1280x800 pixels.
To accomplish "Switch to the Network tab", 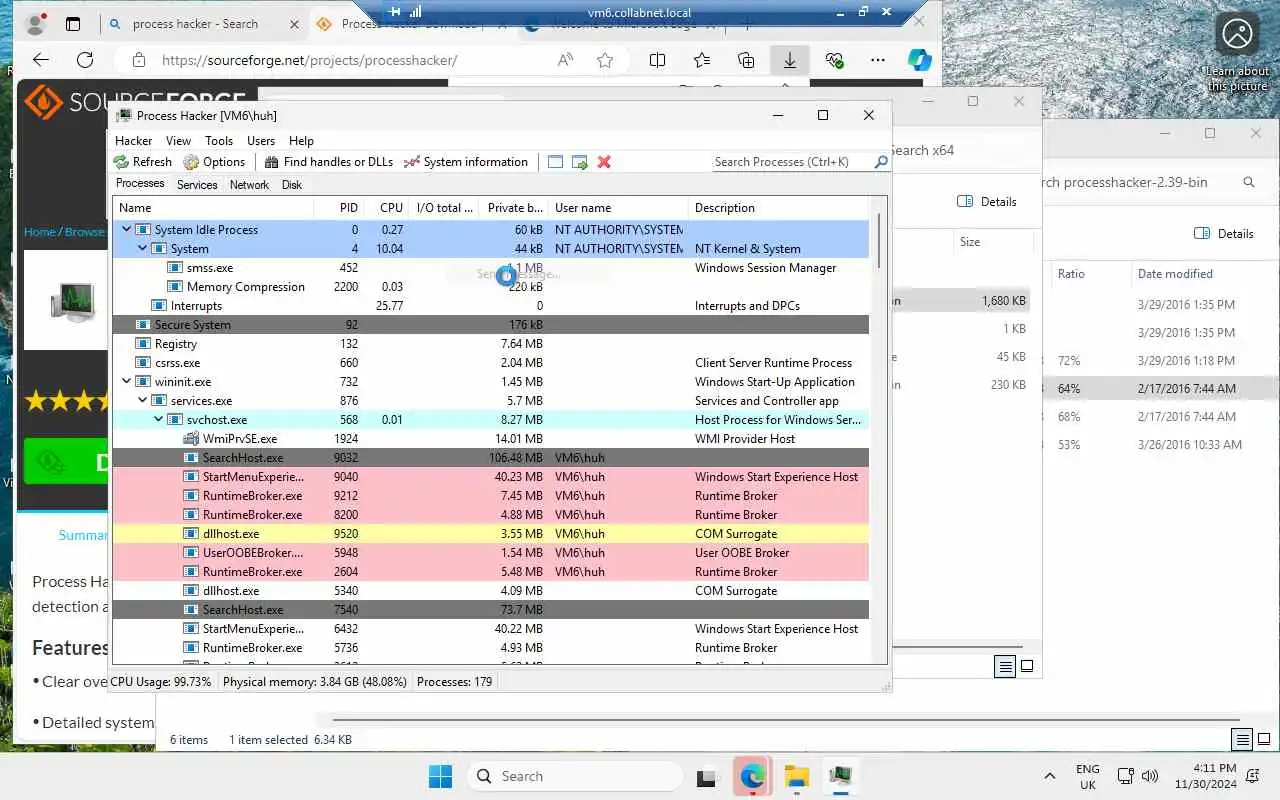I will [249, 185].
